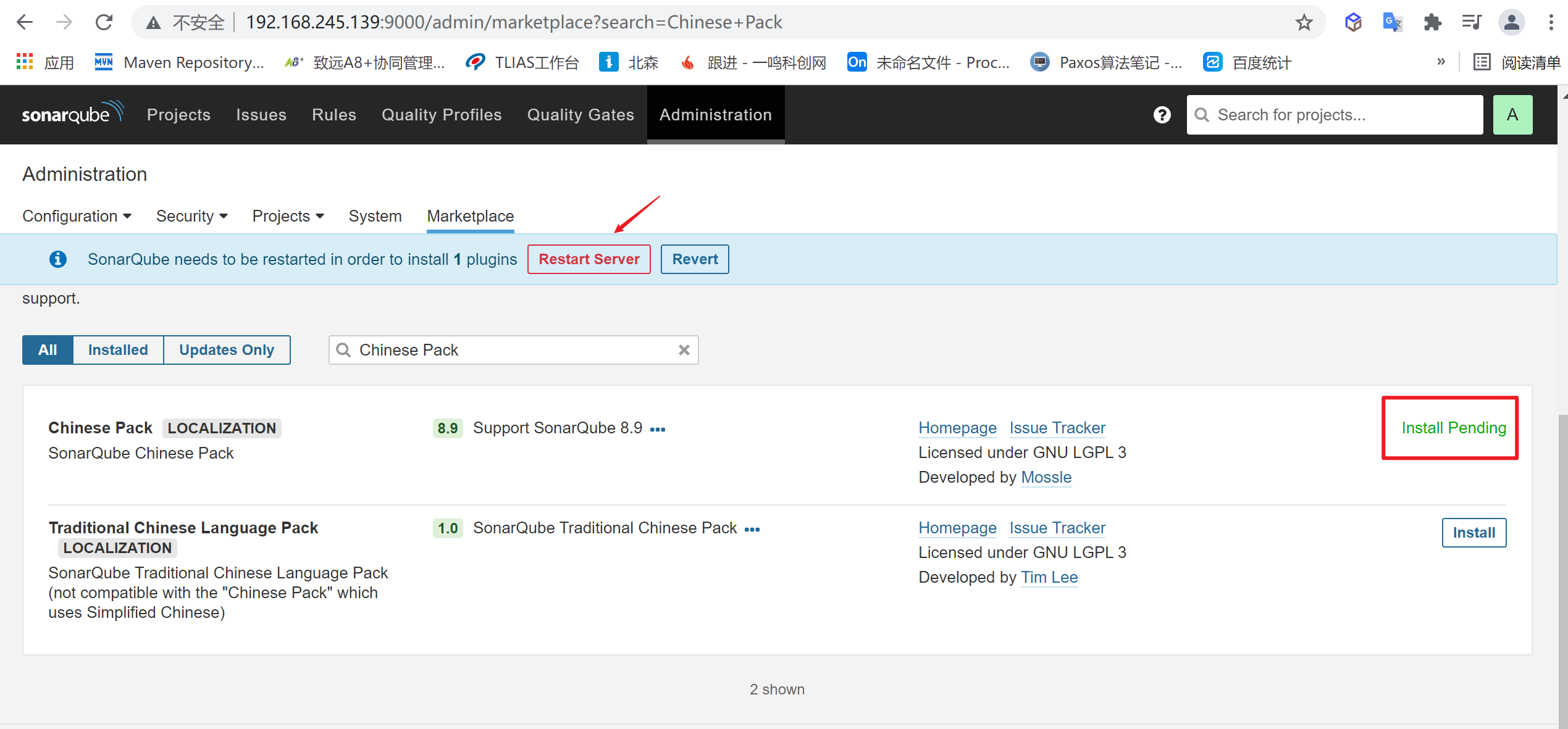Image resolution: width=1568 pixels, height=729 pixels.
Task: Expand the Security dropdown menu
Action: (x=191, y=216)
